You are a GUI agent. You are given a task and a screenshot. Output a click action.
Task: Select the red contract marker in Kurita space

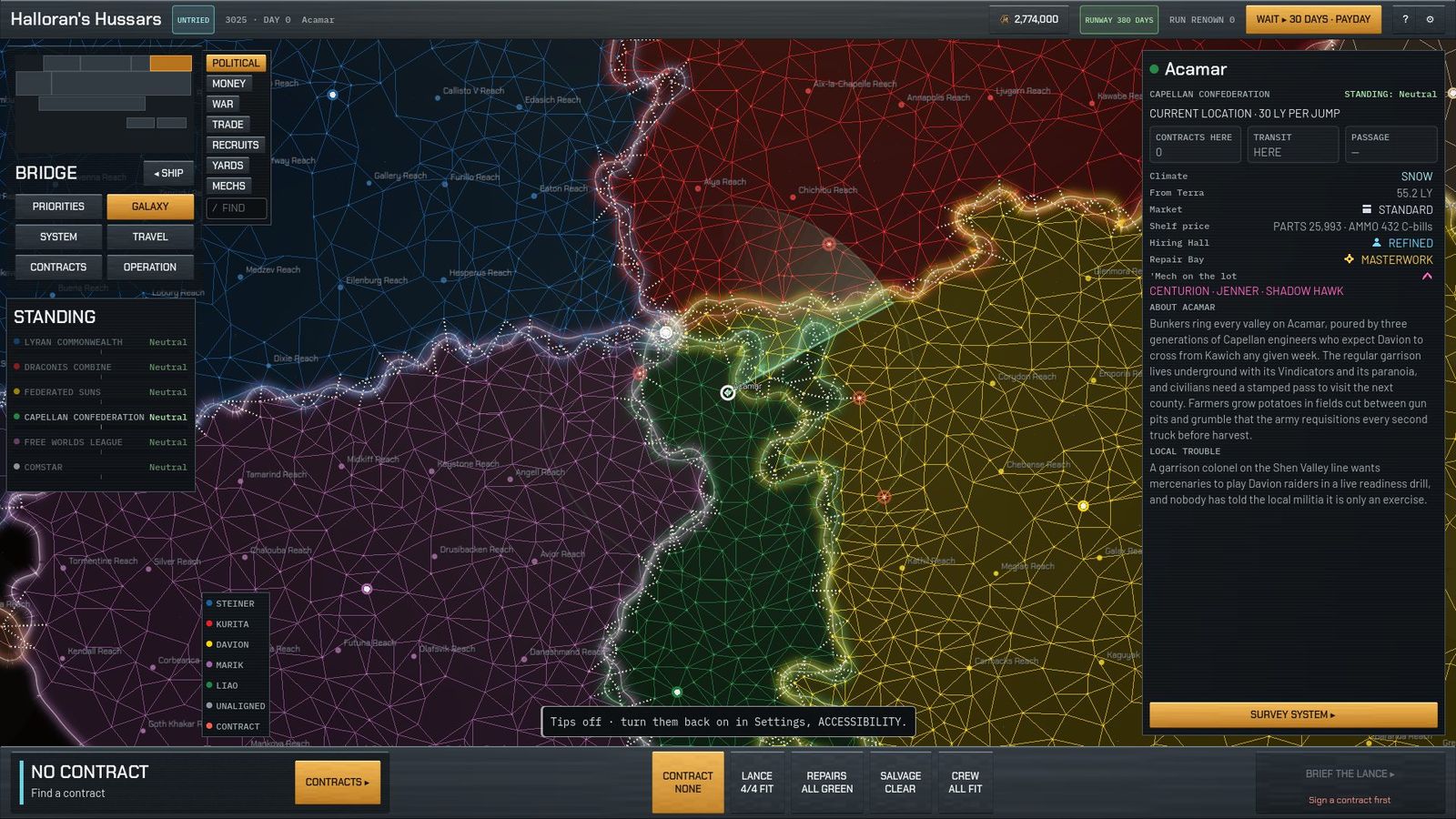coord(828,244)
